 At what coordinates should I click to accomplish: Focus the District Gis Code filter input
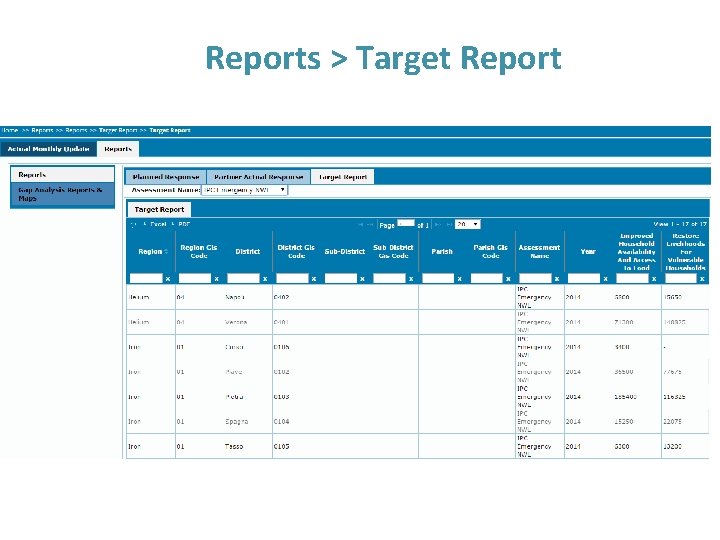coord(292,278)
